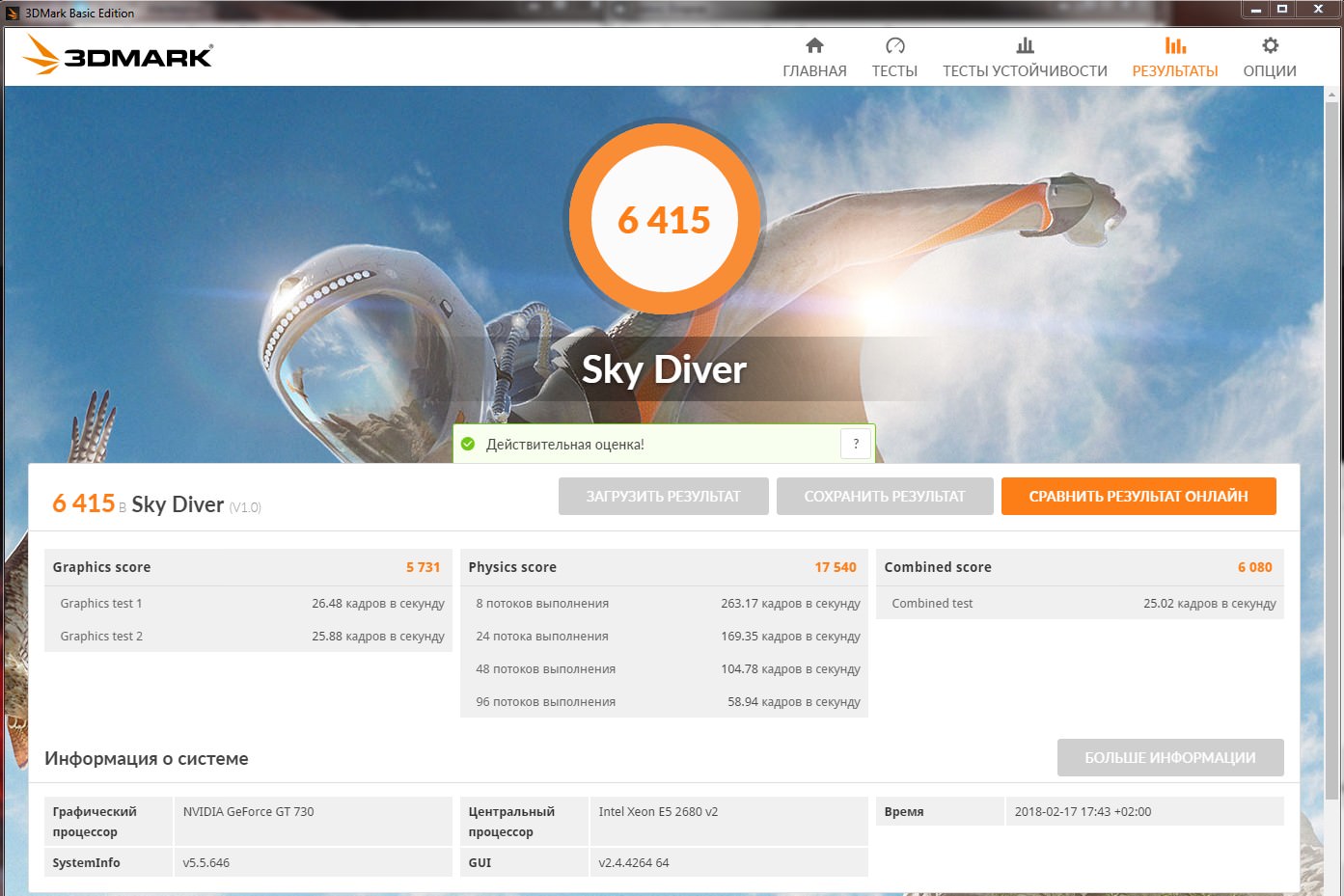This screenshot has height=896, width=1344.
Task: Click the 48 потоков выполнения row
Action: pos(664,668)
